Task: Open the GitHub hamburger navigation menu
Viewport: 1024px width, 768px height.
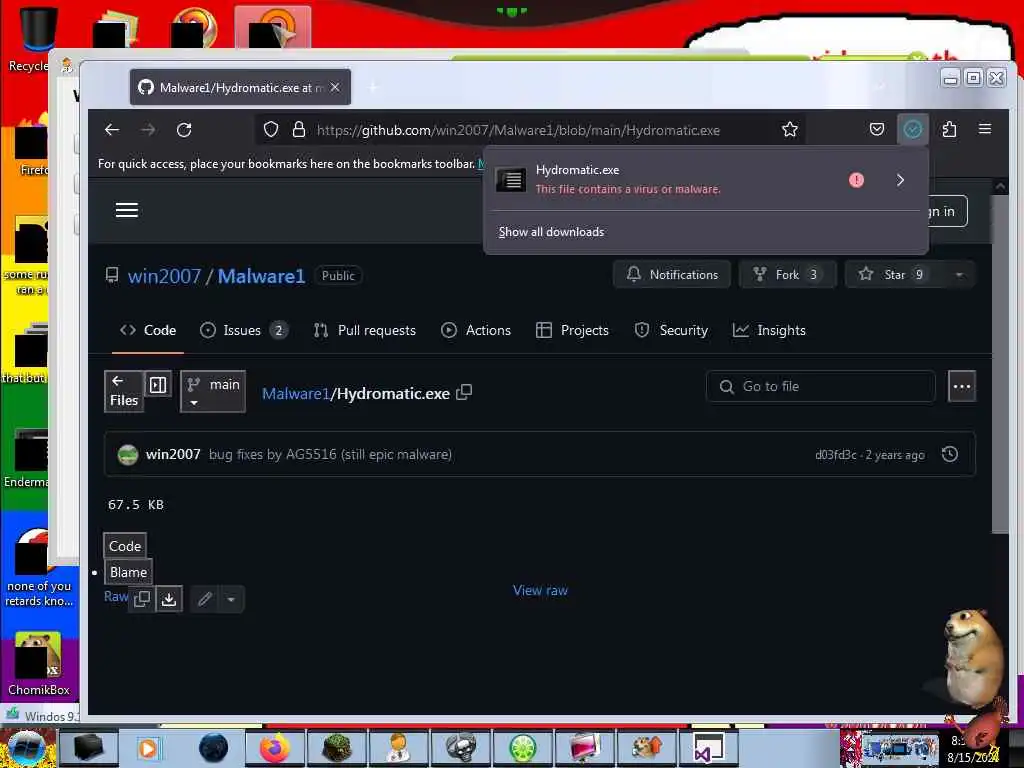Action: pos(127,210)
